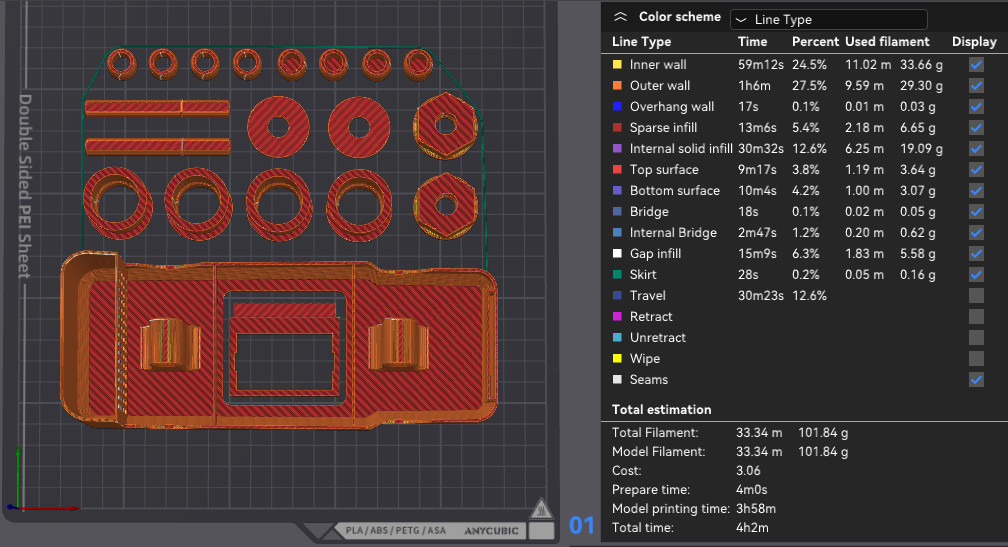The height and width of the screenshot is (547, 1008).
Task: Click the Top surface row label
Action: click(664, 170)
